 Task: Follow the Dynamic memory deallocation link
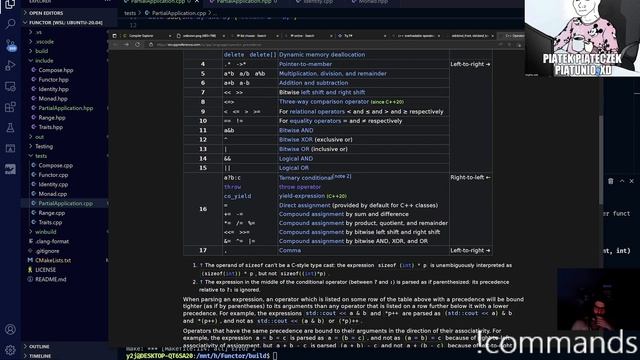coord(322,55)
